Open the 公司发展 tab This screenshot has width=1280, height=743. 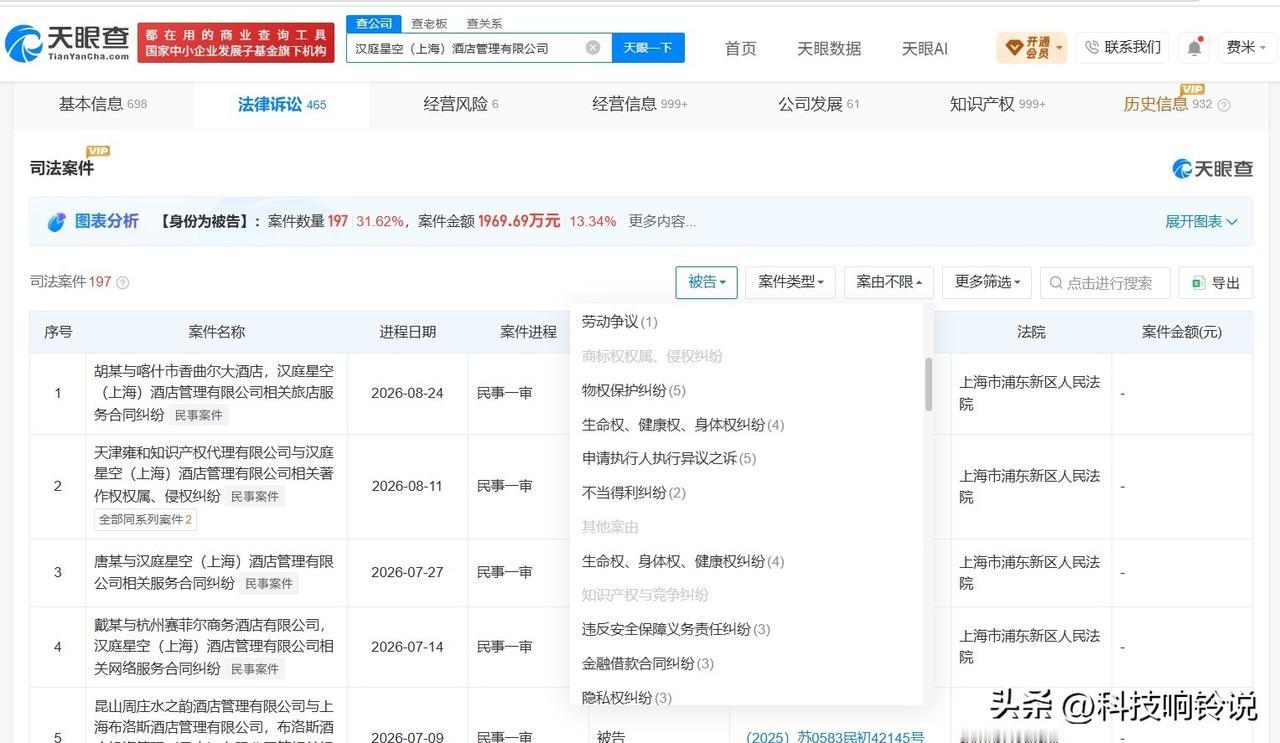818,104
